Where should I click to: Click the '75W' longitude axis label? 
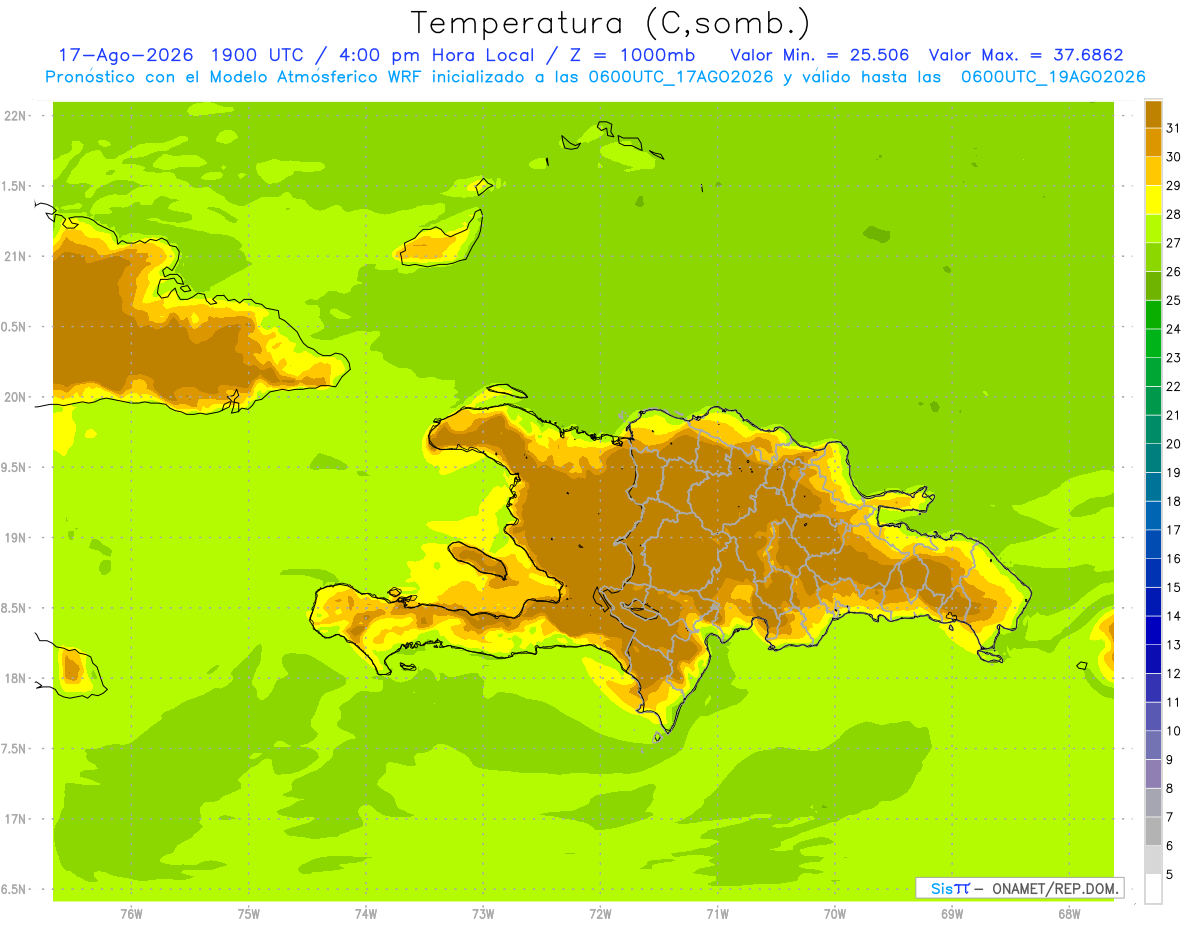(x=249, y=914)
